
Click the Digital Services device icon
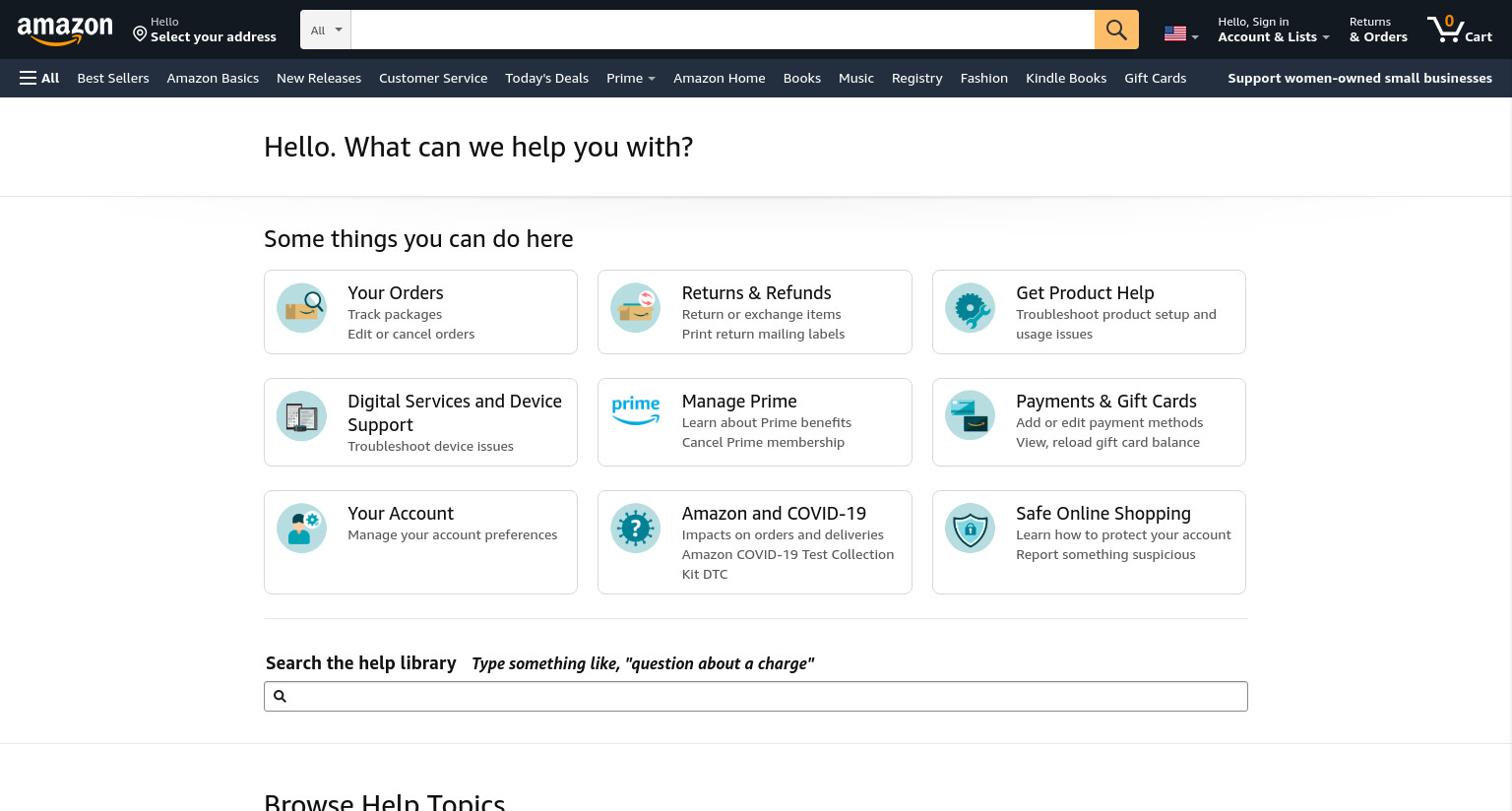coord(302,416)
